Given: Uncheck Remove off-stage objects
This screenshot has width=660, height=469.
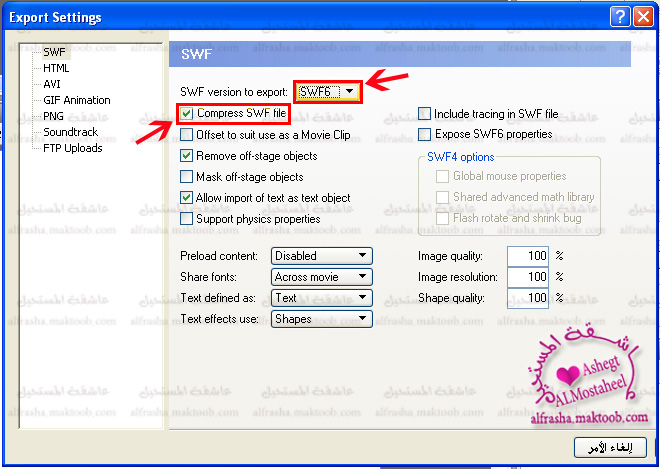Looking at the screenshot, I should pos(187,156).
